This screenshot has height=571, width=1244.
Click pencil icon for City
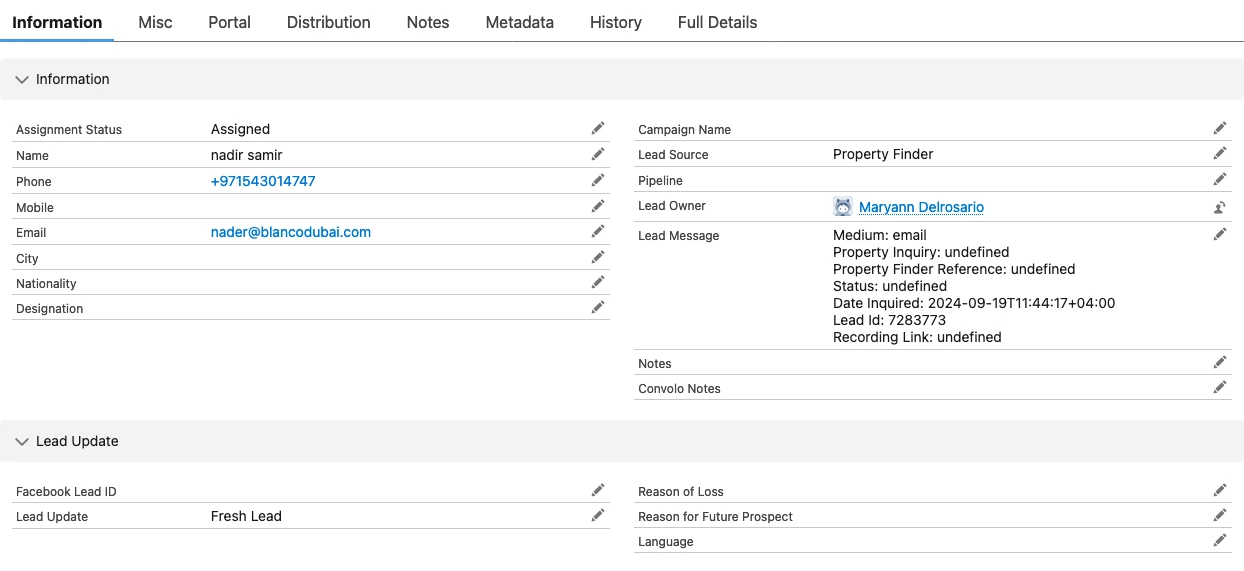click(x=598, y=257)
